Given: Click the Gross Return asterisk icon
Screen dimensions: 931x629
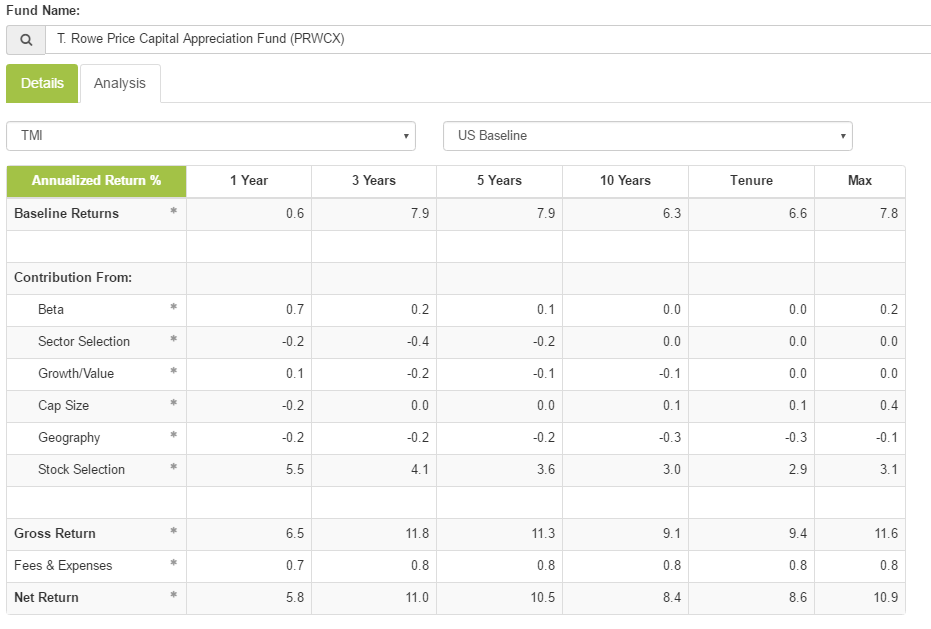Looking at the screenshot, I should (174, 532).
